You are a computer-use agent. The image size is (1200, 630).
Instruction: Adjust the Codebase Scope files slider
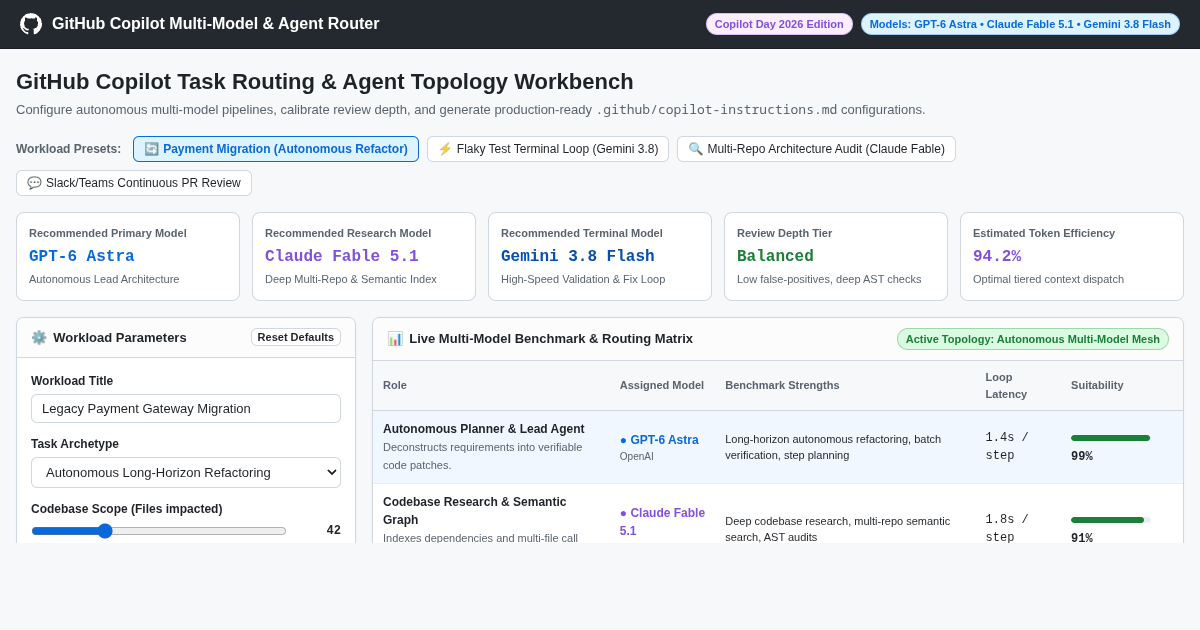coord(159,530)
